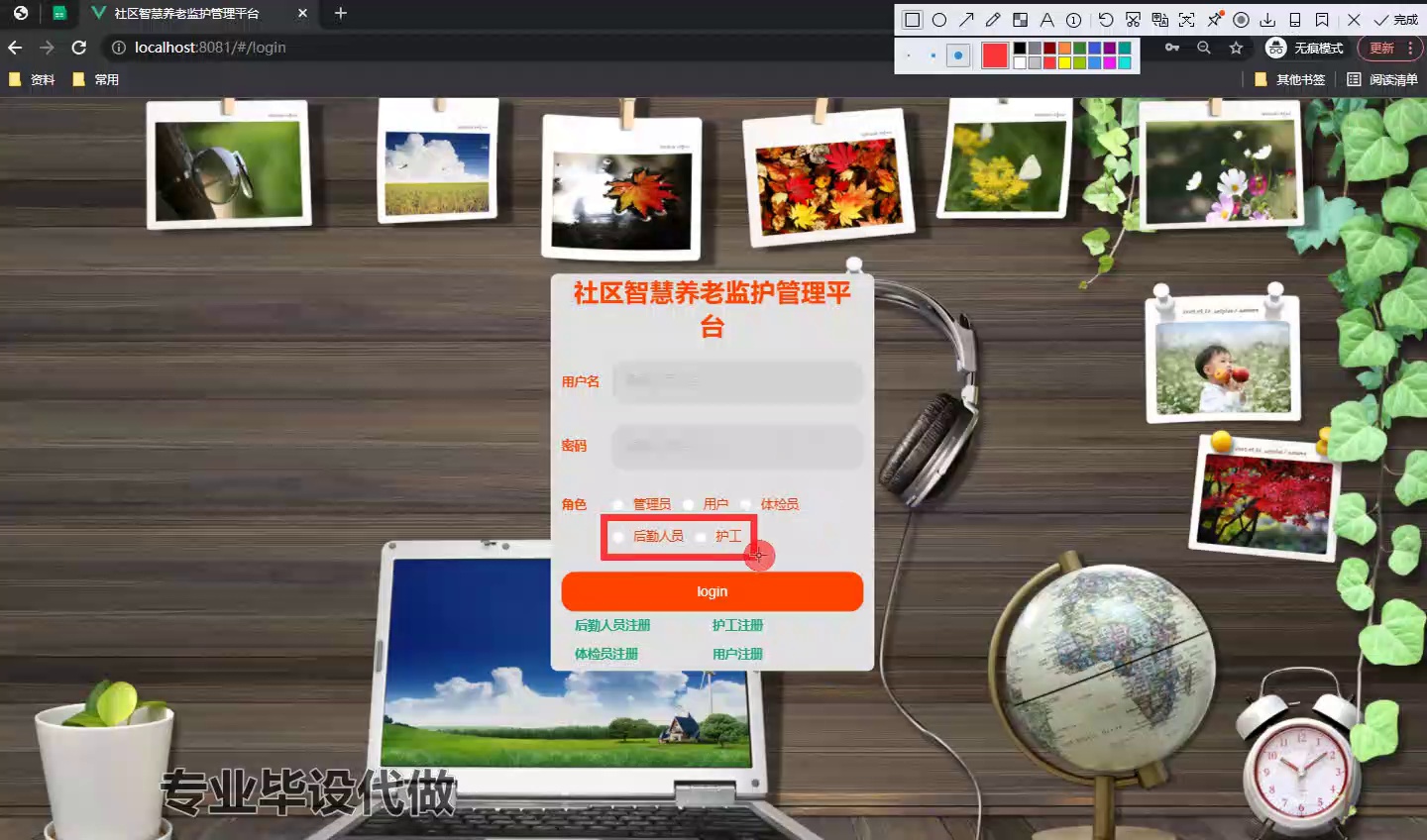This screenshot has height=840, width=1427.
Task: Select the 体检员 role radio button
Action: [x=746, y=504]
